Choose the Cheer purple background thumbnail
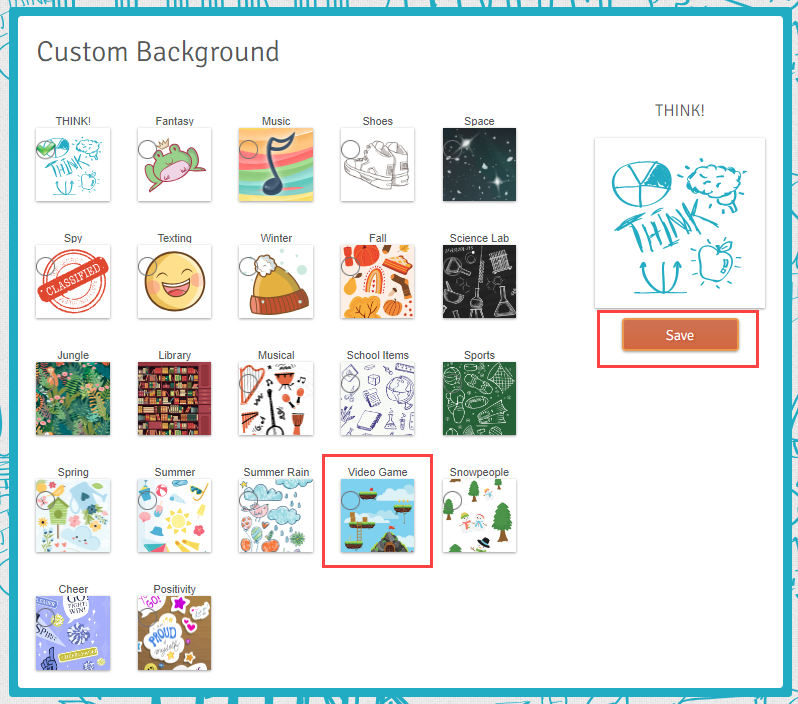This screenshot has height=704, width=798. pyautogui.click(x=73, y=633)
